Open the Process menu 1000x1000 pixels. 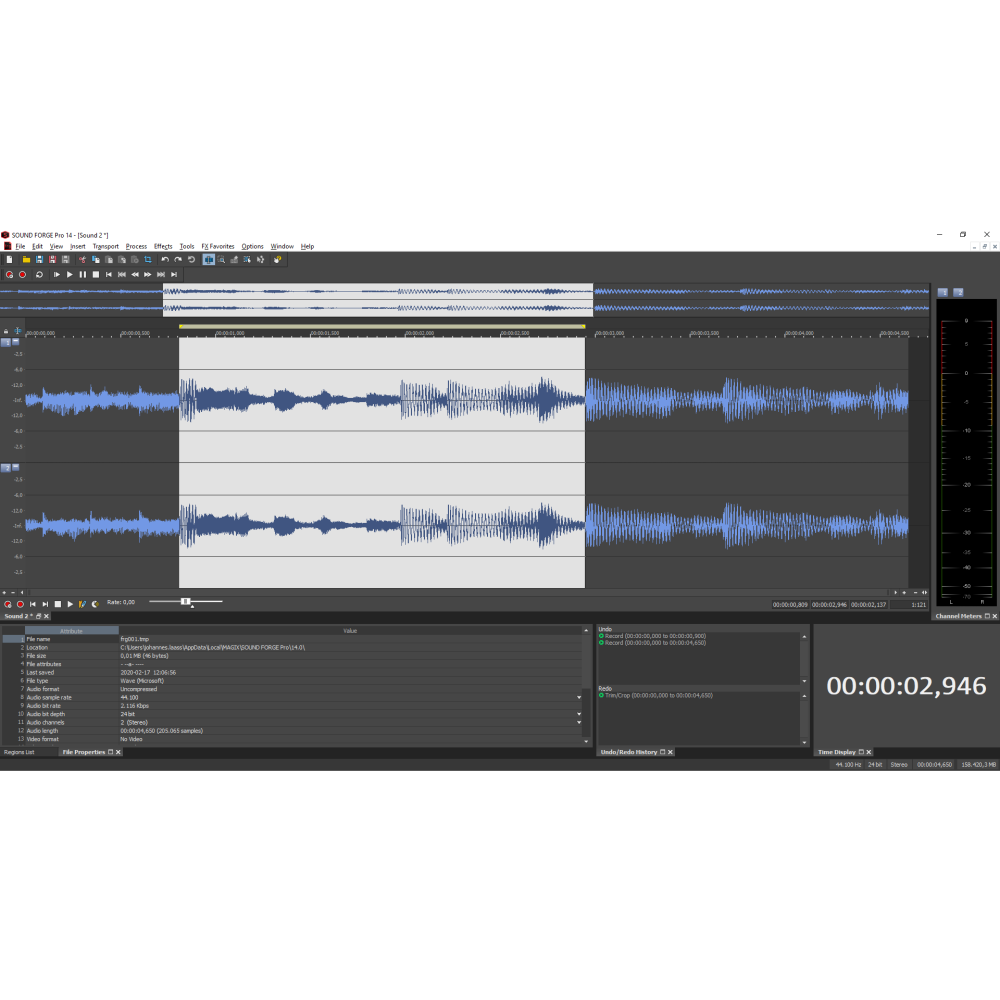click(x=136, y=246)
